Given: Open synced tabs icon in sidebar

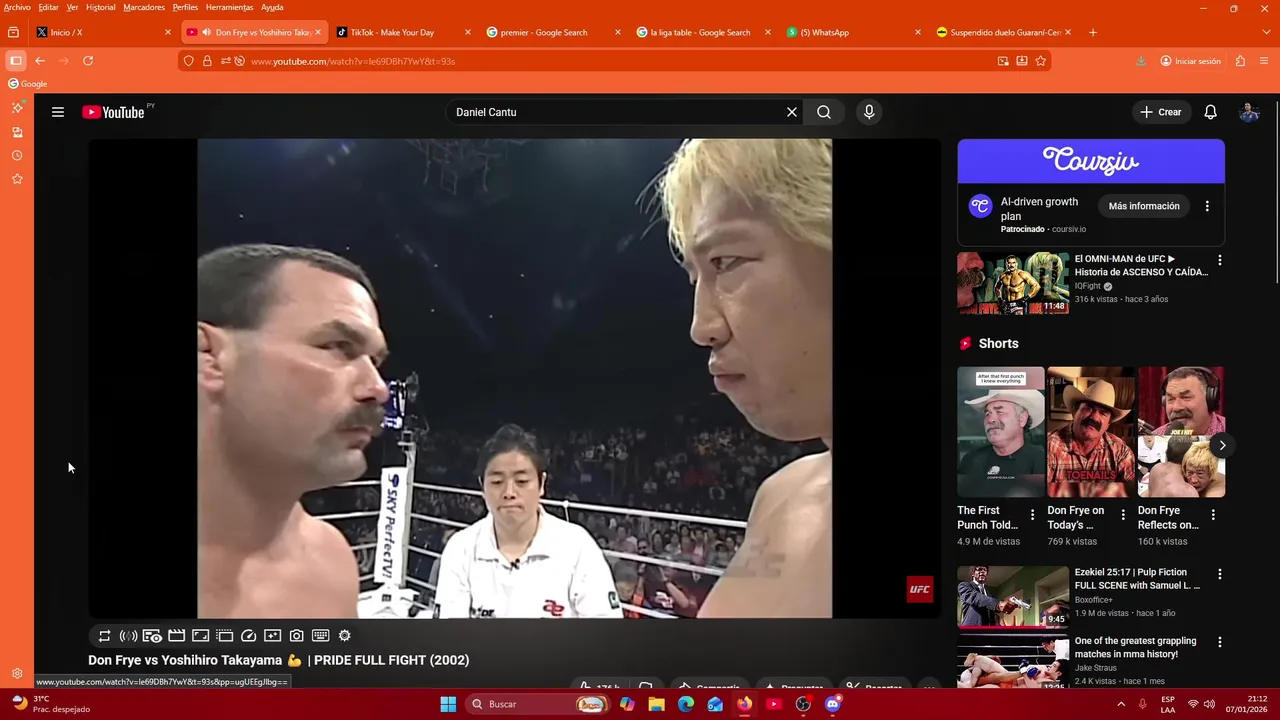Looking at the screenshot, I should click(17, 132).
